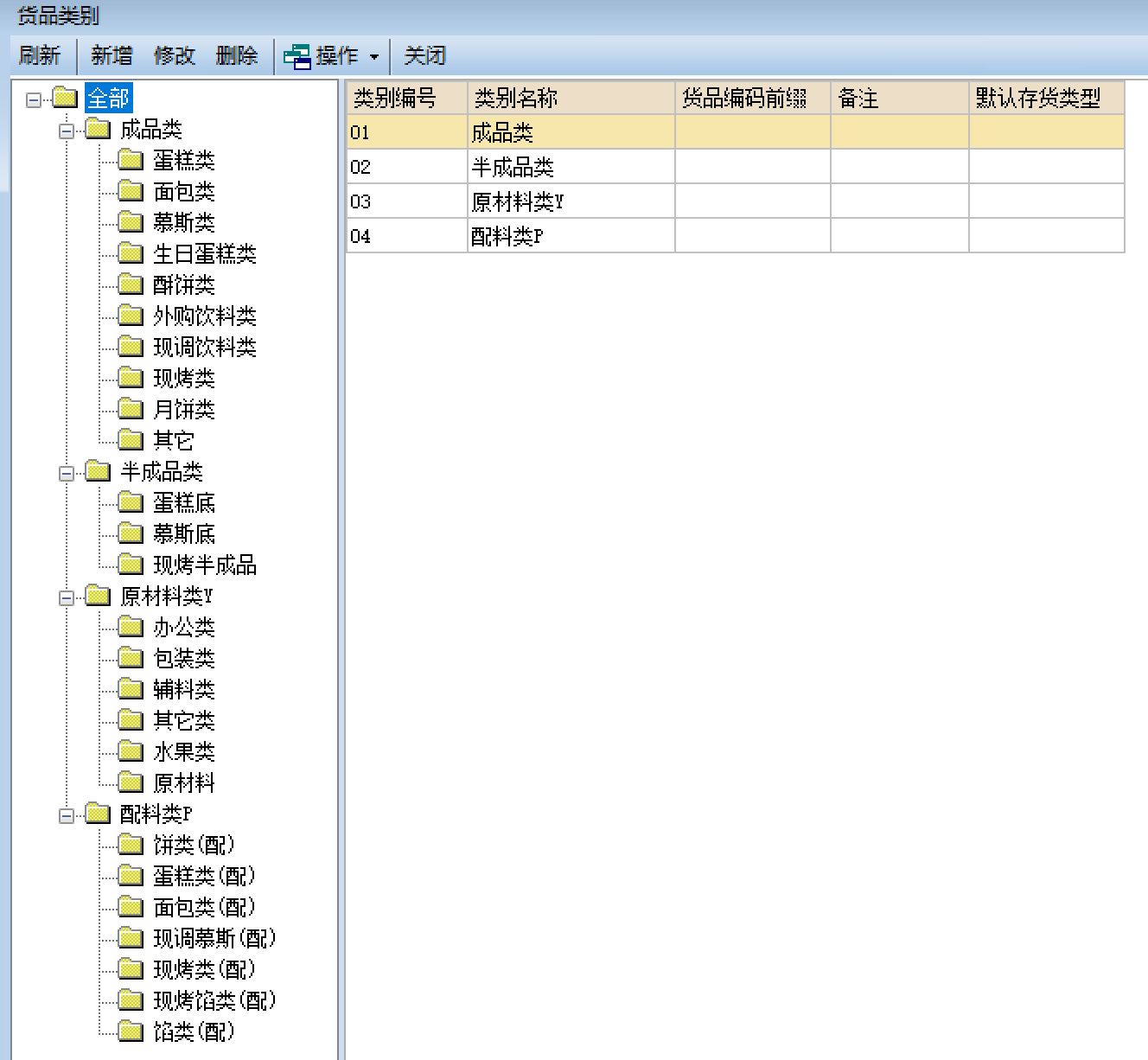Select the 现烤半成品 tree item

point(205,565)
